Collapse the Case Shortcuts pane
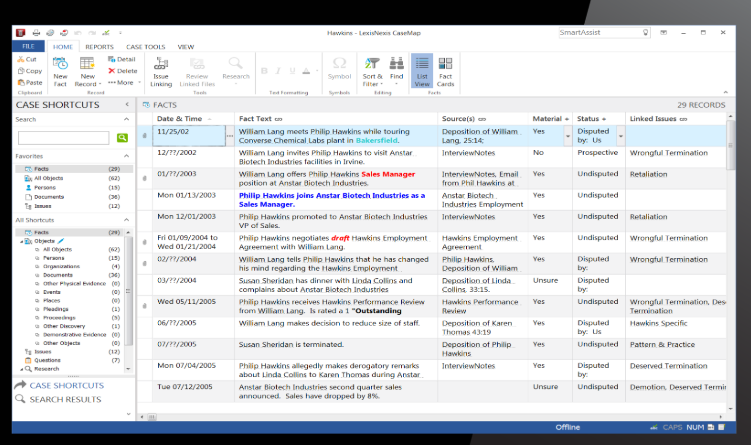 coord(127,104)
